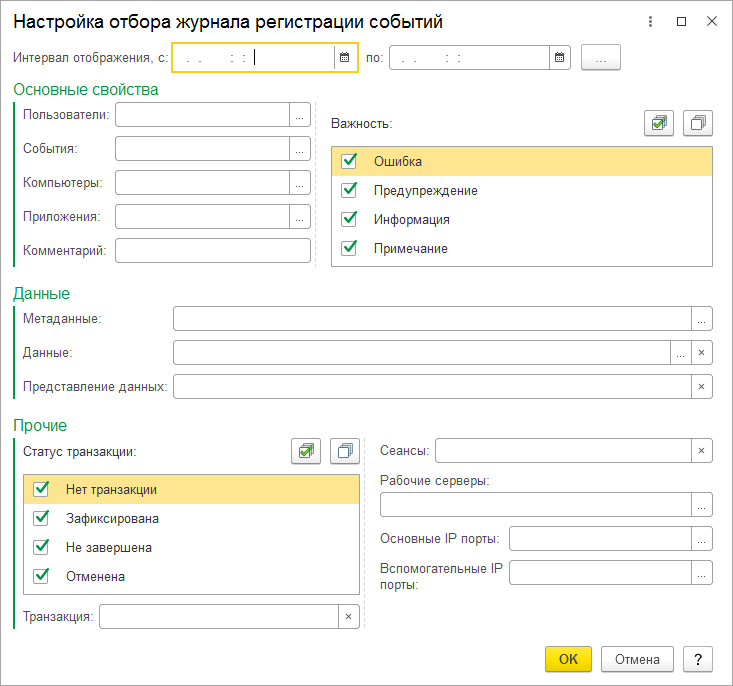Click into Вспомогательные IP порты field
Viewport: 733px width, 686px height.
tap(600, 573)
